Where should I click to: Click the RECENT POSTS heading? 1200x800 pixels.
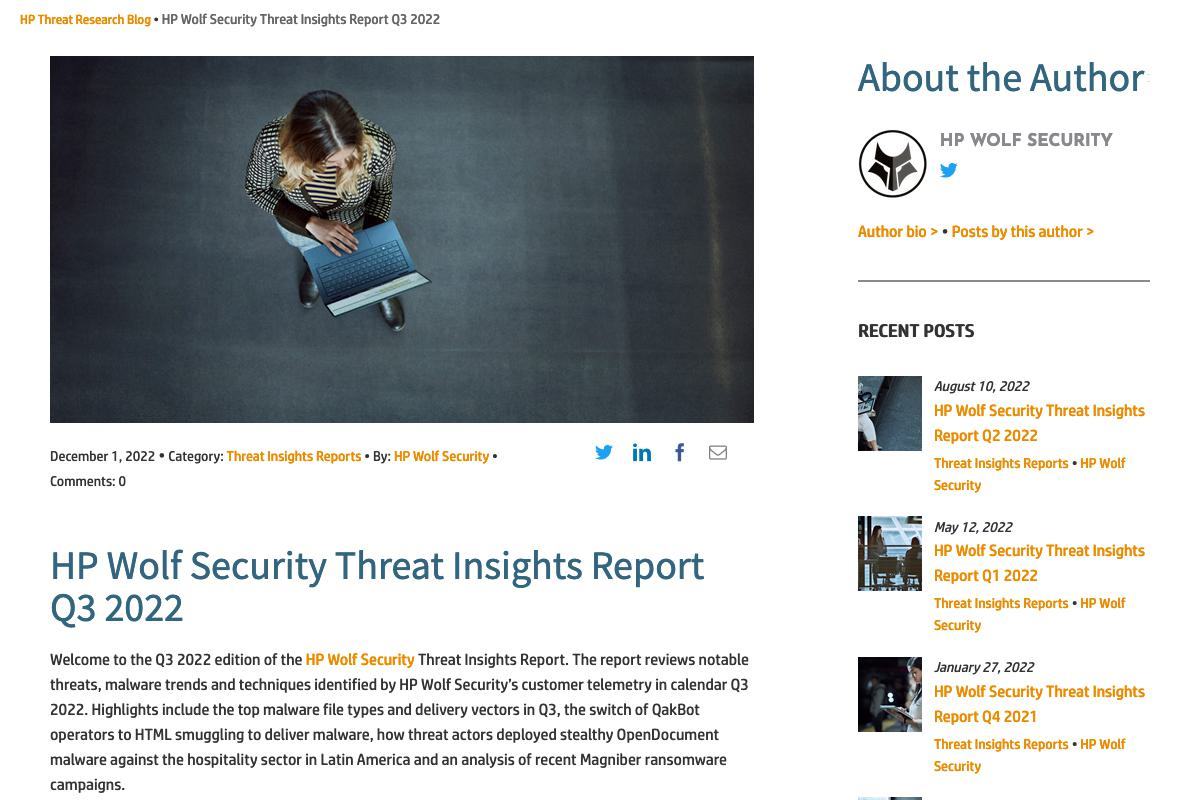(x=916, y=331)
